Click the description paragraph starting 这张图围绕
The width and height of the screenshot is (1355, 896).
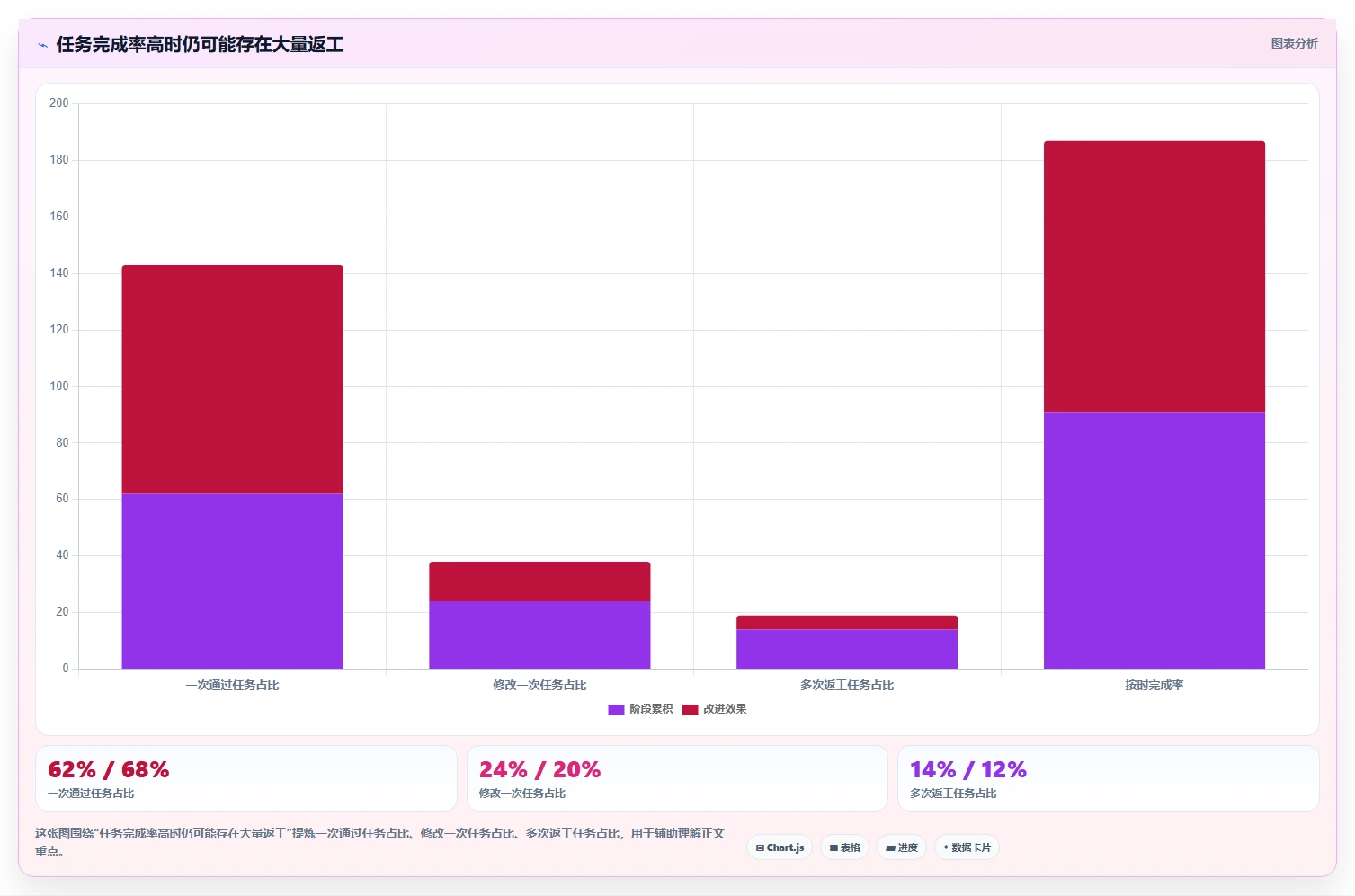(379, 842)
